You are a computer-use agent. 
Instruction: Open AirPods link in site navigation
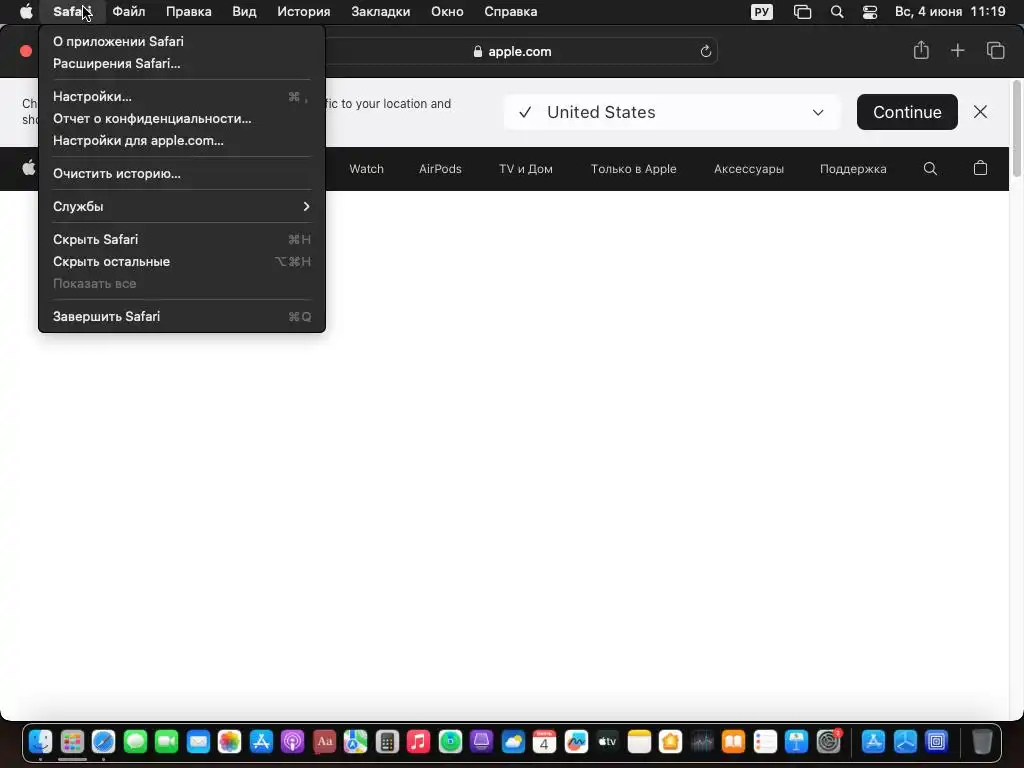[440, 168]
